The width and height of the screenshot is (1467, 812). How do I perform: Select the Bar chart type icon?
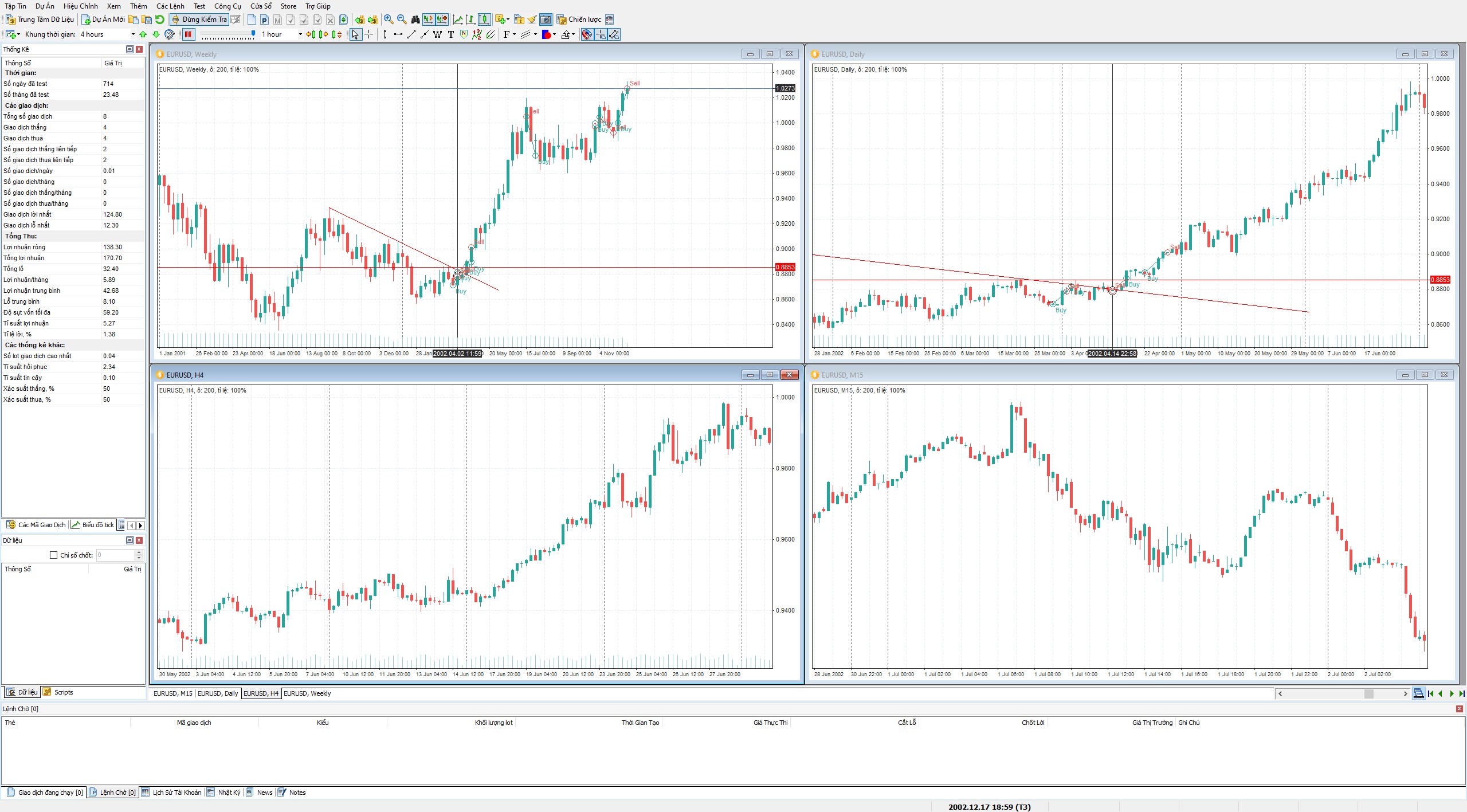point(471,19)
